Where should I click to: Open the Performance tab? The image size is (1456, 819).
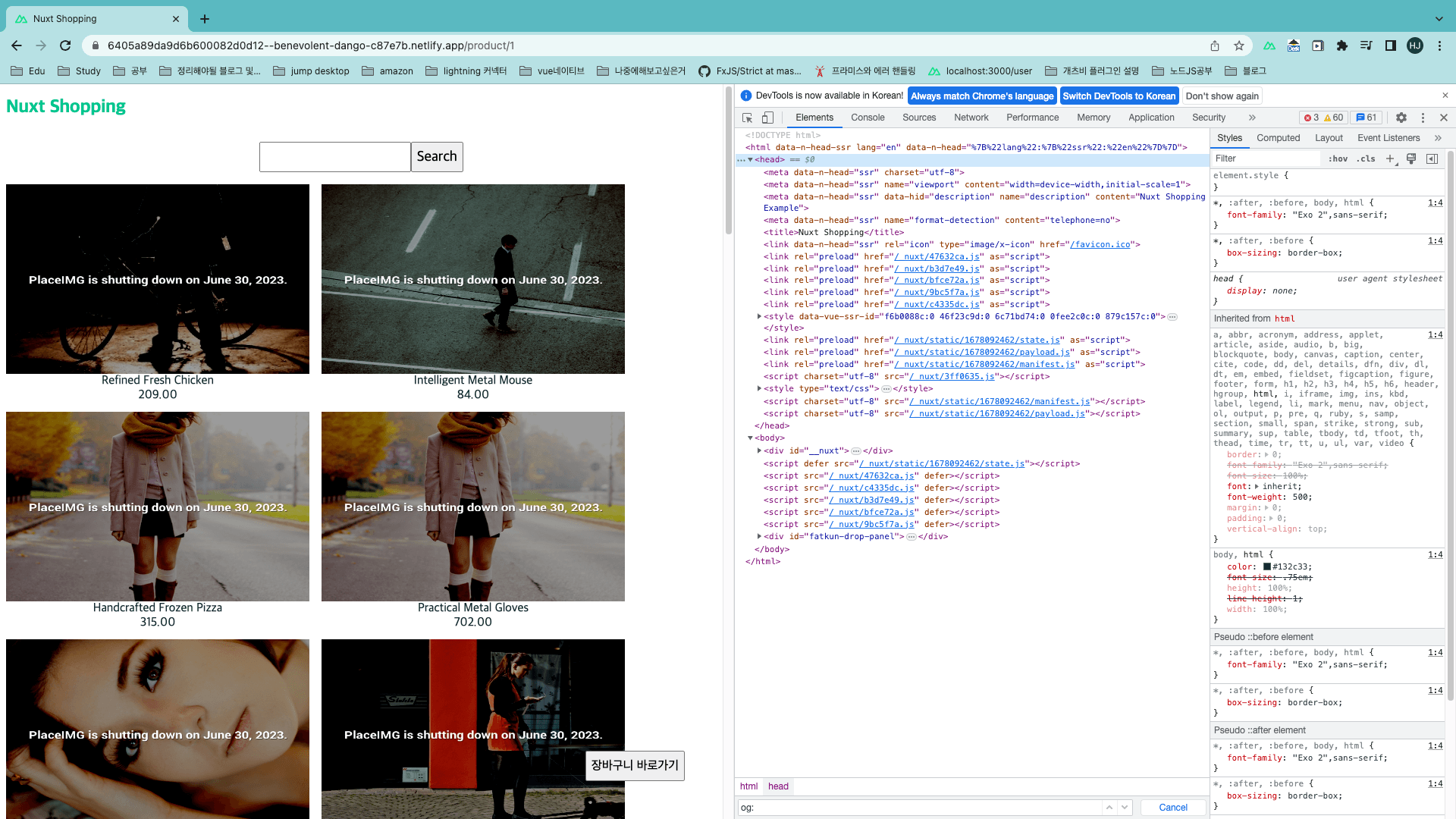point(1032,118)
